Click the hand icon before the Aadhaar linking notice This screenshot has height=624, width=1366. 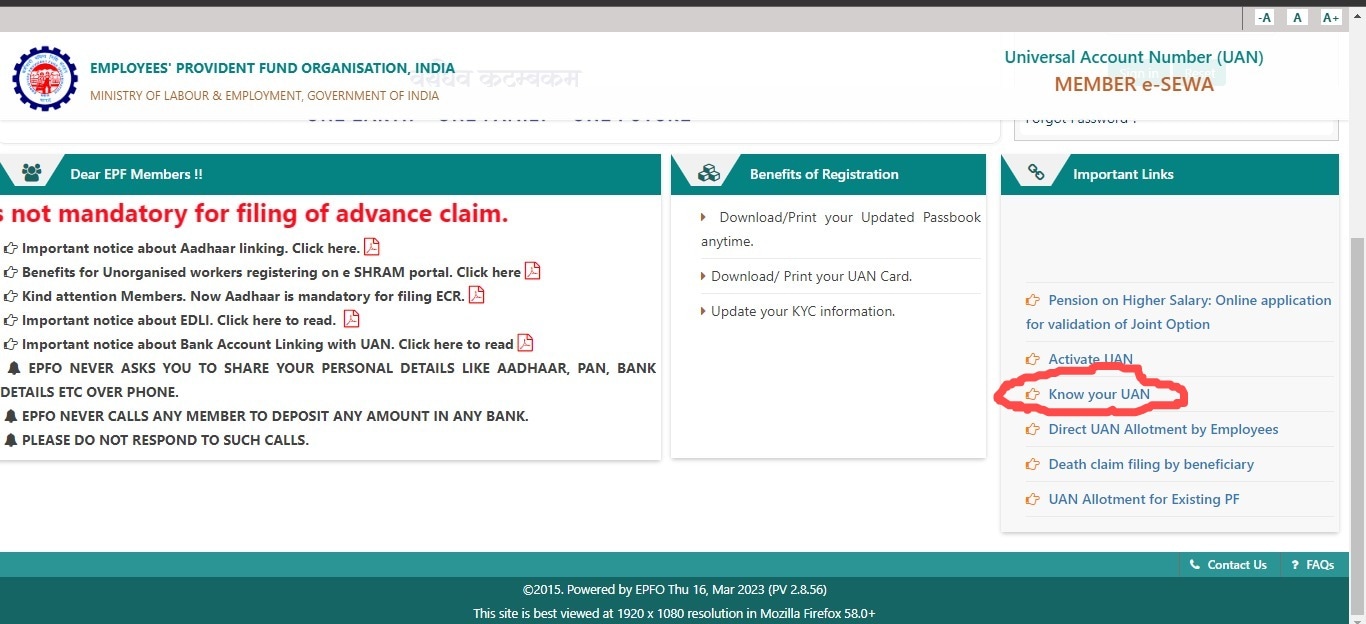click(x=11, y=248)
